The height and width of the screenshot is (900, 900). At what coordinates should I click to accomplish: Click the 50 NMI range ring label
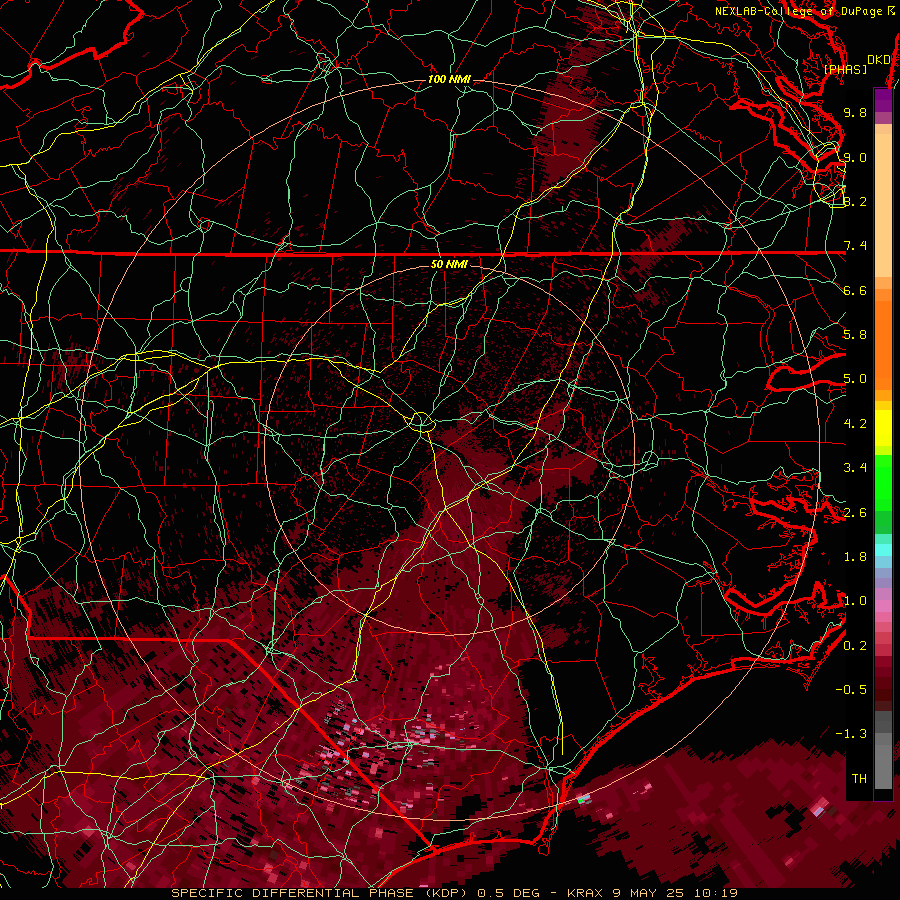[x=449, y=264]
